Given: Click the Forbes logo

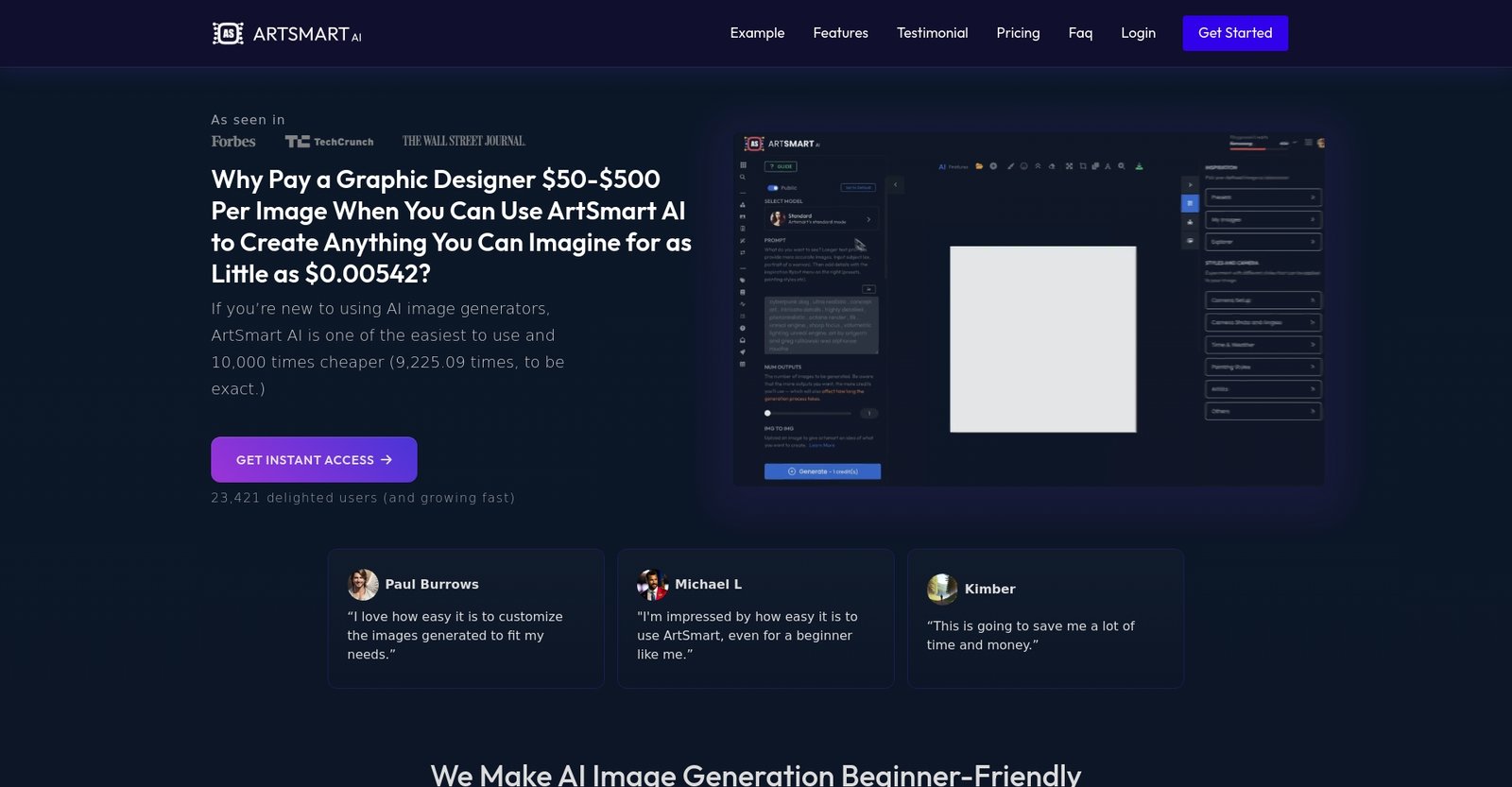Looking at the screenshot, I should click(x=233, y=142).
